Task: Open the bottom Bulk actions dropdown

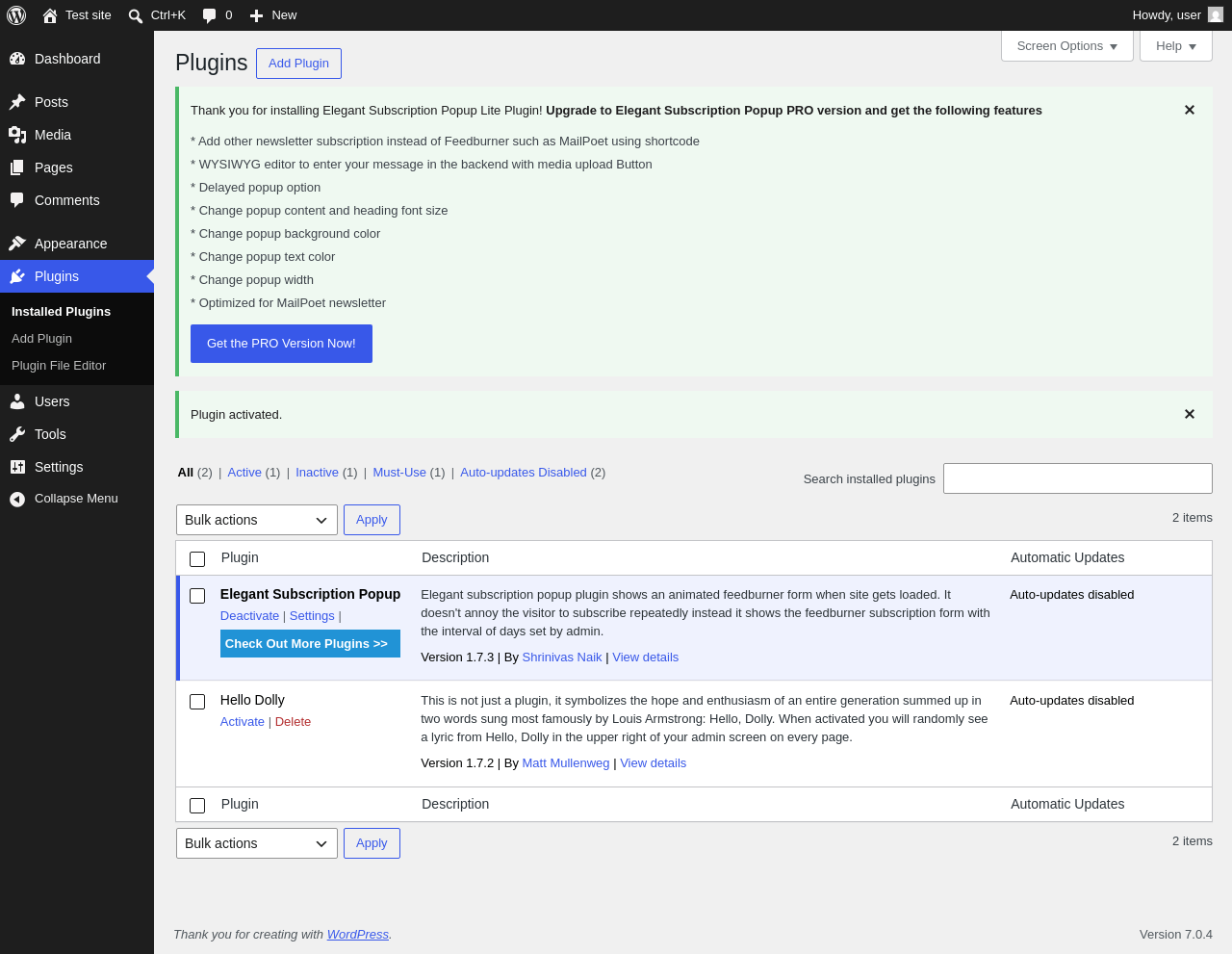Action: click(x=257, y=843)
